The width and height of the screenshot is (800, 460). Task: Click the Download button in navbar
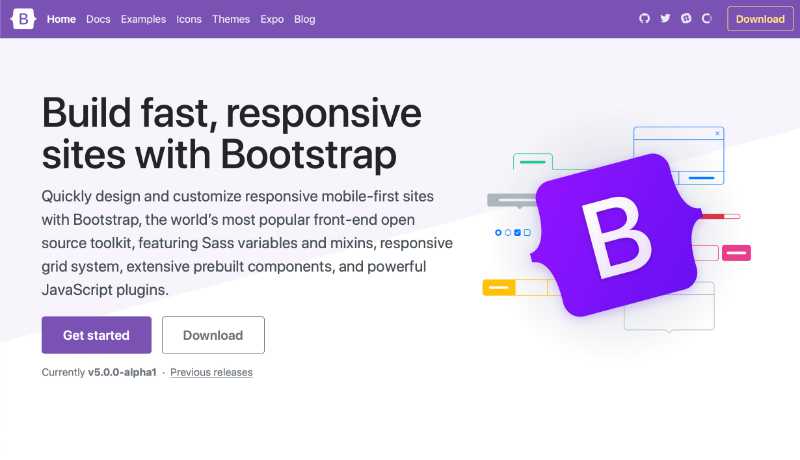(x=760, y=19)
